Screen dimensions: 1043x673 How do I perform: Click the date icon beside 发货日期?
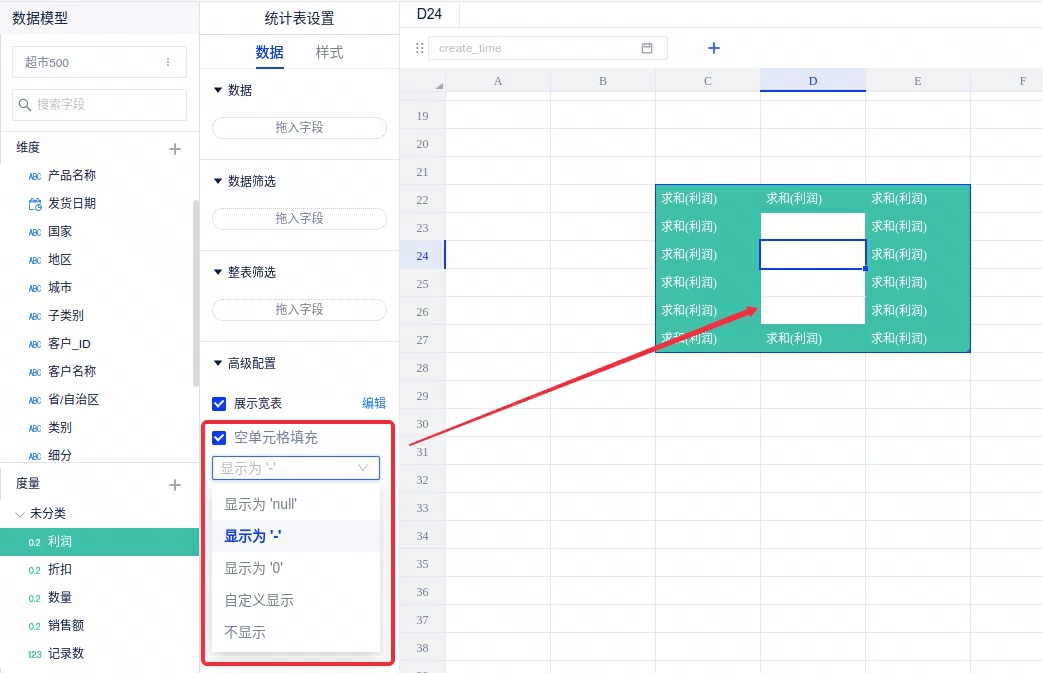click(x=35, y=204)
